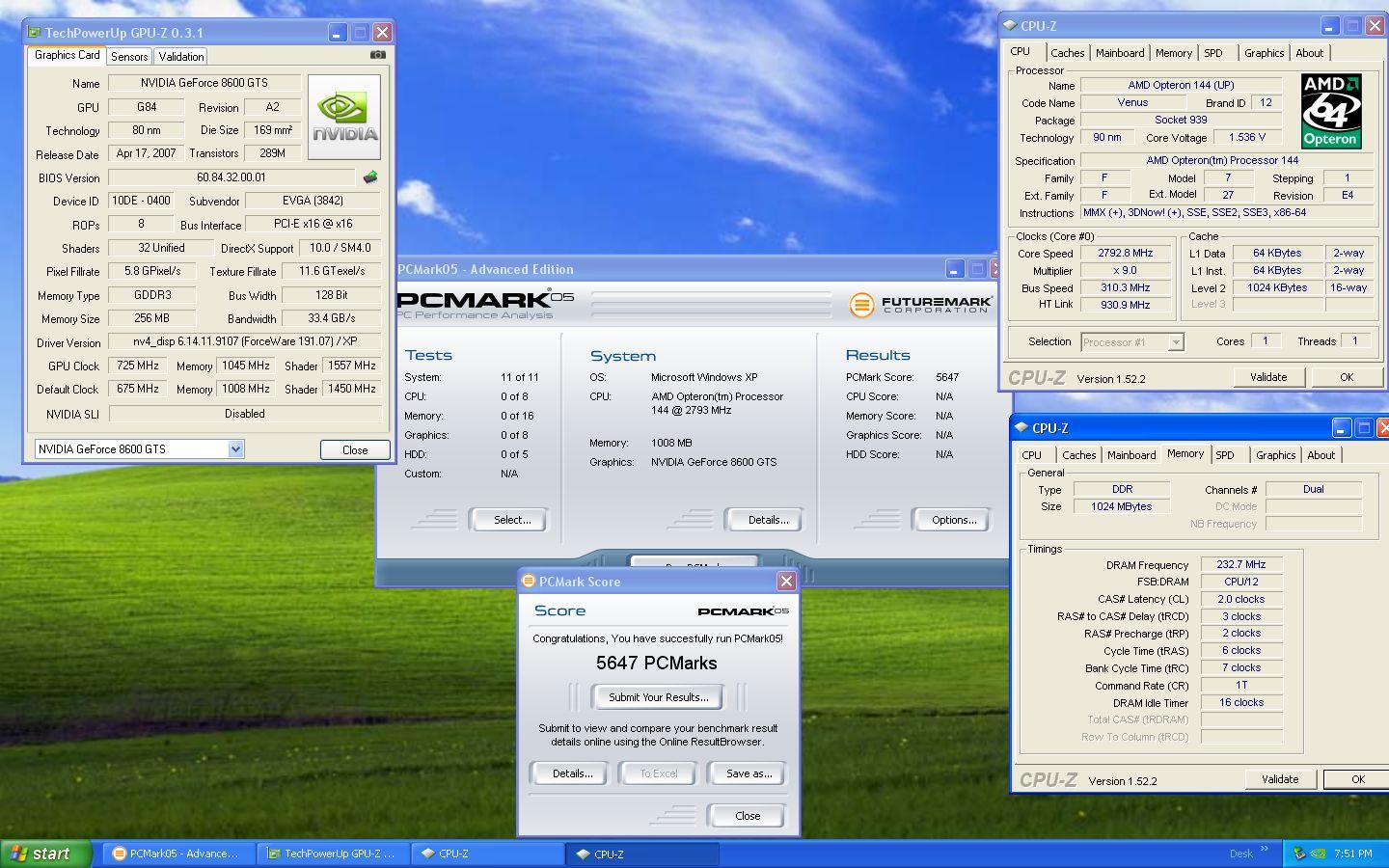Viewport: 1389px width, 868px height.
Task: Click the BIOS save chip icon in GPU-Z
Action: [x=369, y=177]
